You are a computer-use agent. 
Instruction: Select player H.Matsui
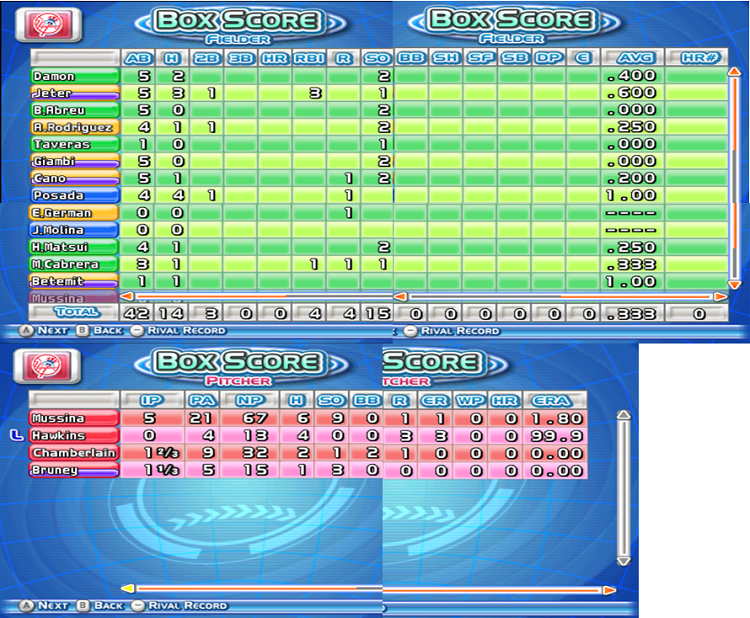[x=74, y=247]
